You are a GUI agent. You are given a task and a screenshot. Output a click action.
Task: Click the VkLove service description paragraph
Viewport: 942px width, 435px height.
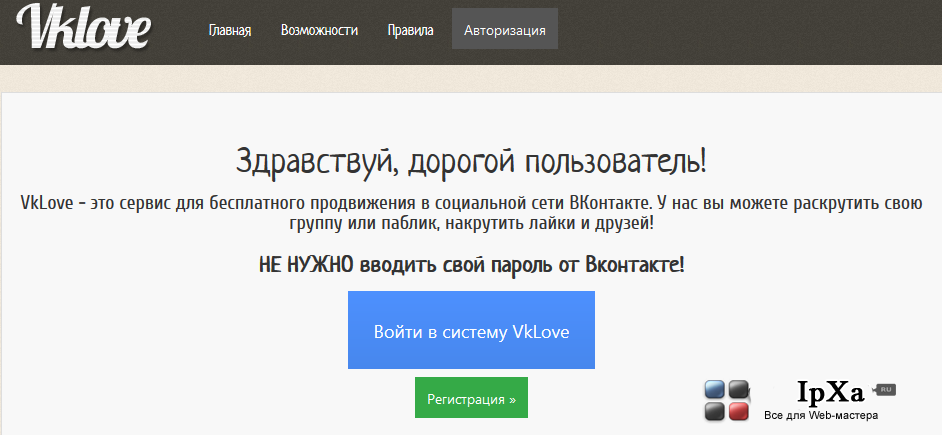point(471,213)
